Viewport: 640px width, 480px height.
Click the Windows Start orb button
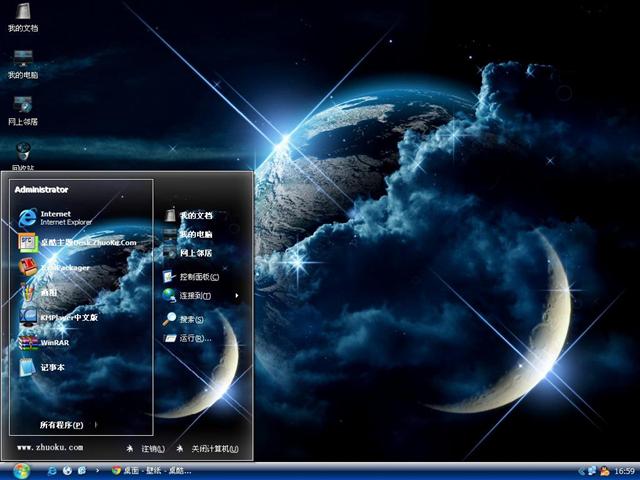[22, 470]
